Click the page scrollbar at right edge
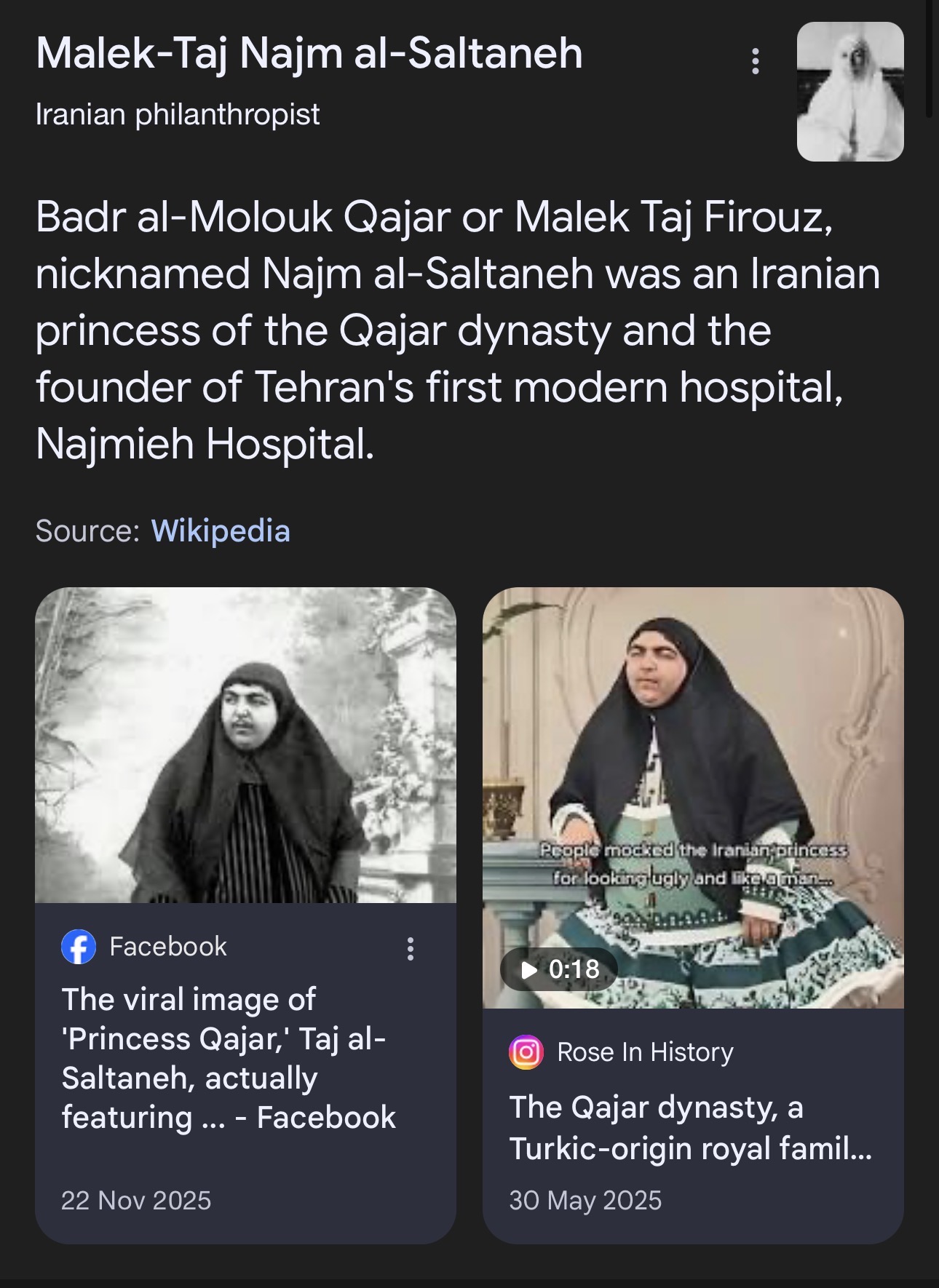The width and height of the screenshot is (939, 1288). 930,58
